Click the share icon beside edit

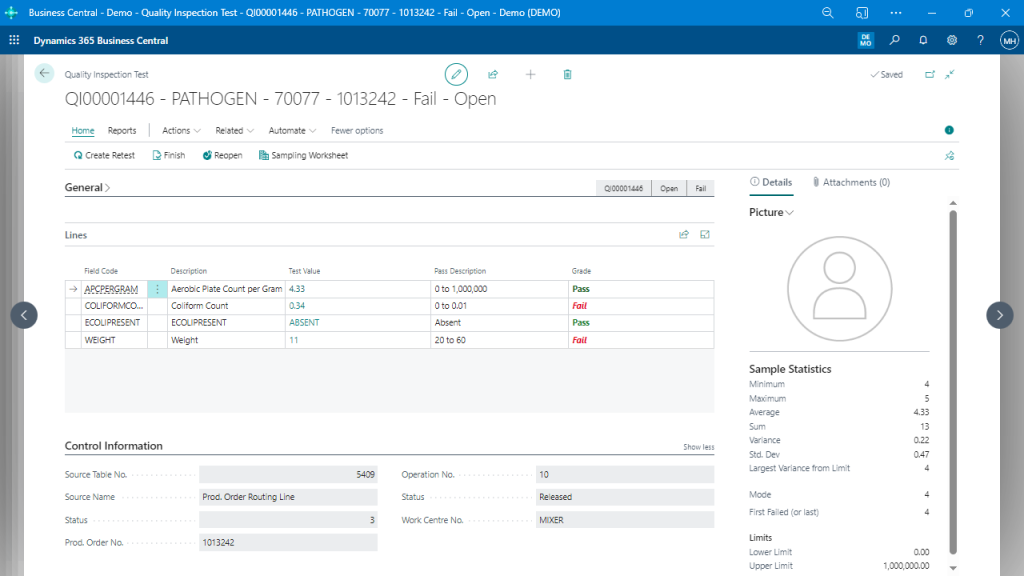(493, 74)
